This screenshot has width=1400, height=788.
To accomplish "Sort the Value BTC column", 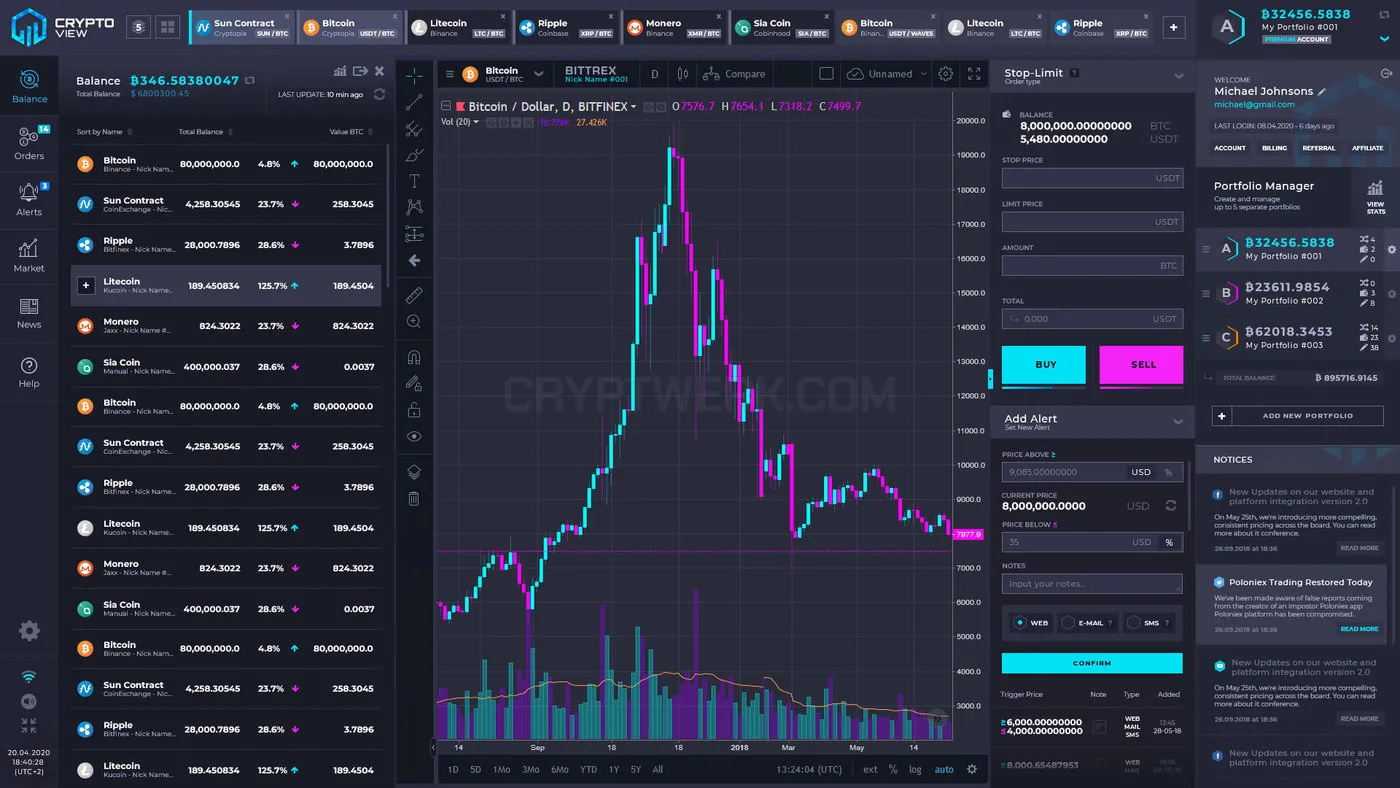I will pyautogui.click(x=353, y=132).
